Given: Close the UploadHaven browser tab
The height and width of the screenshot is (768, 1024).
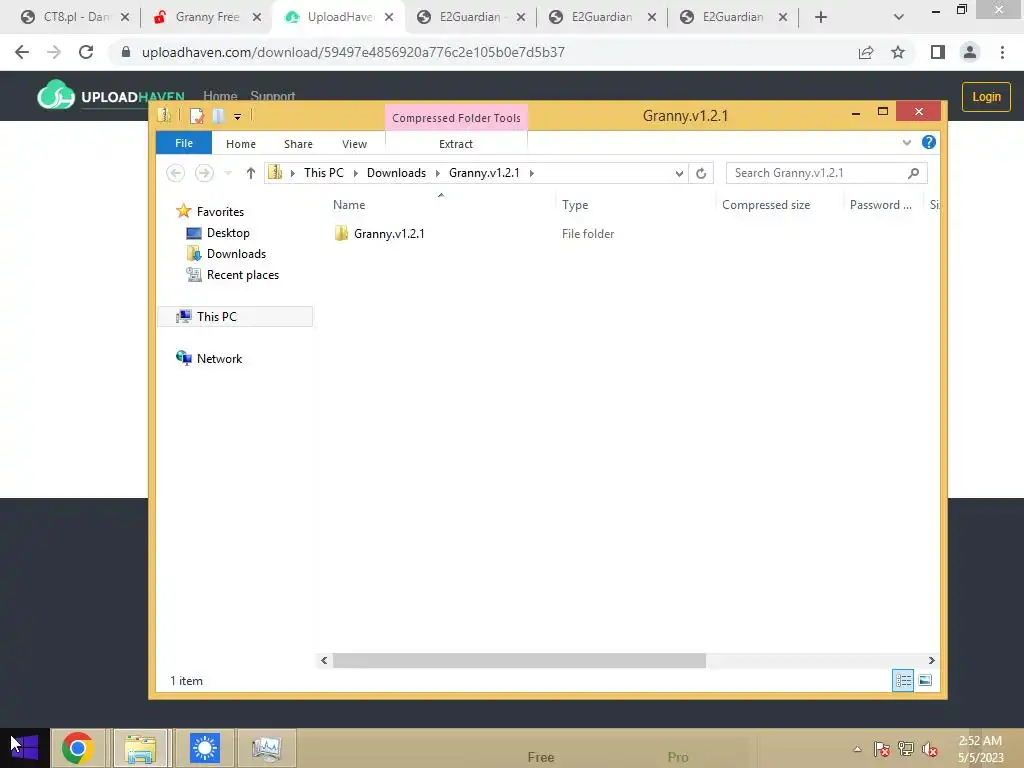Looking at the screenshot, I should (389, 17).
